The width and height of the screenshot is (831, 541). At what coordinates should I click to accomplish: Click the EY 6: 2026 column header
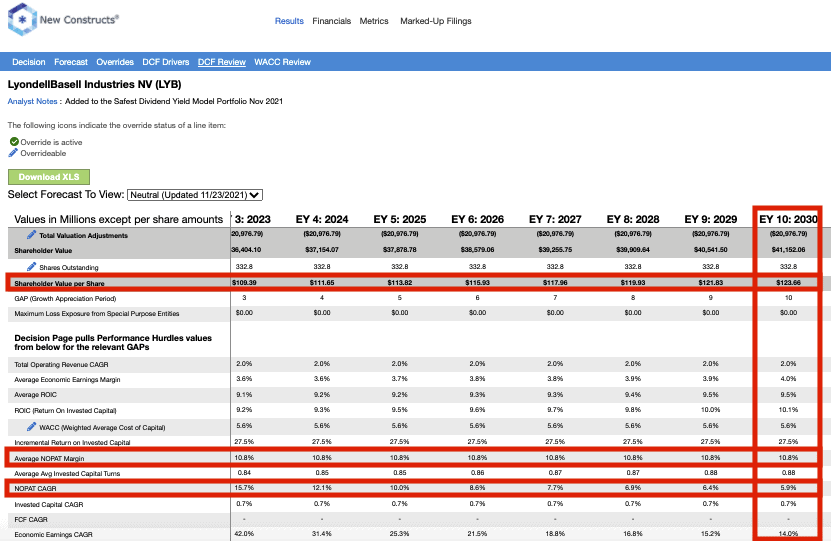478,219
